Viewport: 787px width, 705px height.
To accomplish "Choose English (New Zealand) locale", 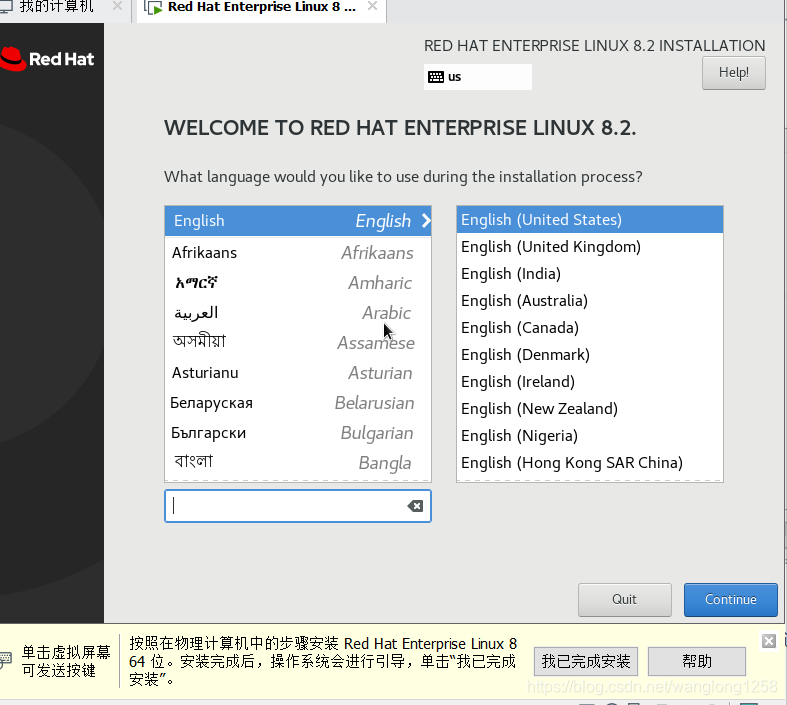I will [x=590, y=409].
